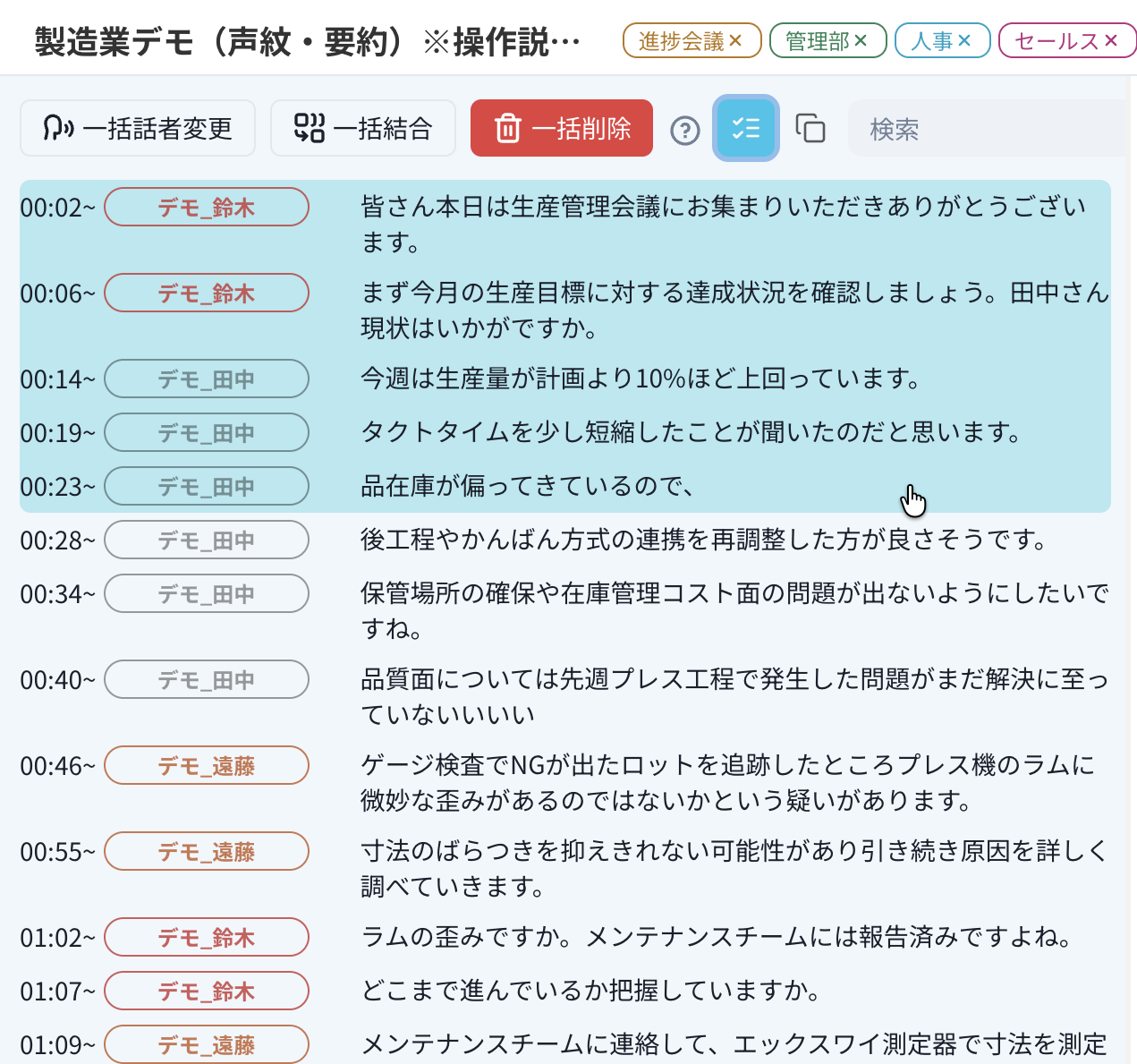
Task: Remove the 進捗会議 tag via its x
Action: coord(736,41)
